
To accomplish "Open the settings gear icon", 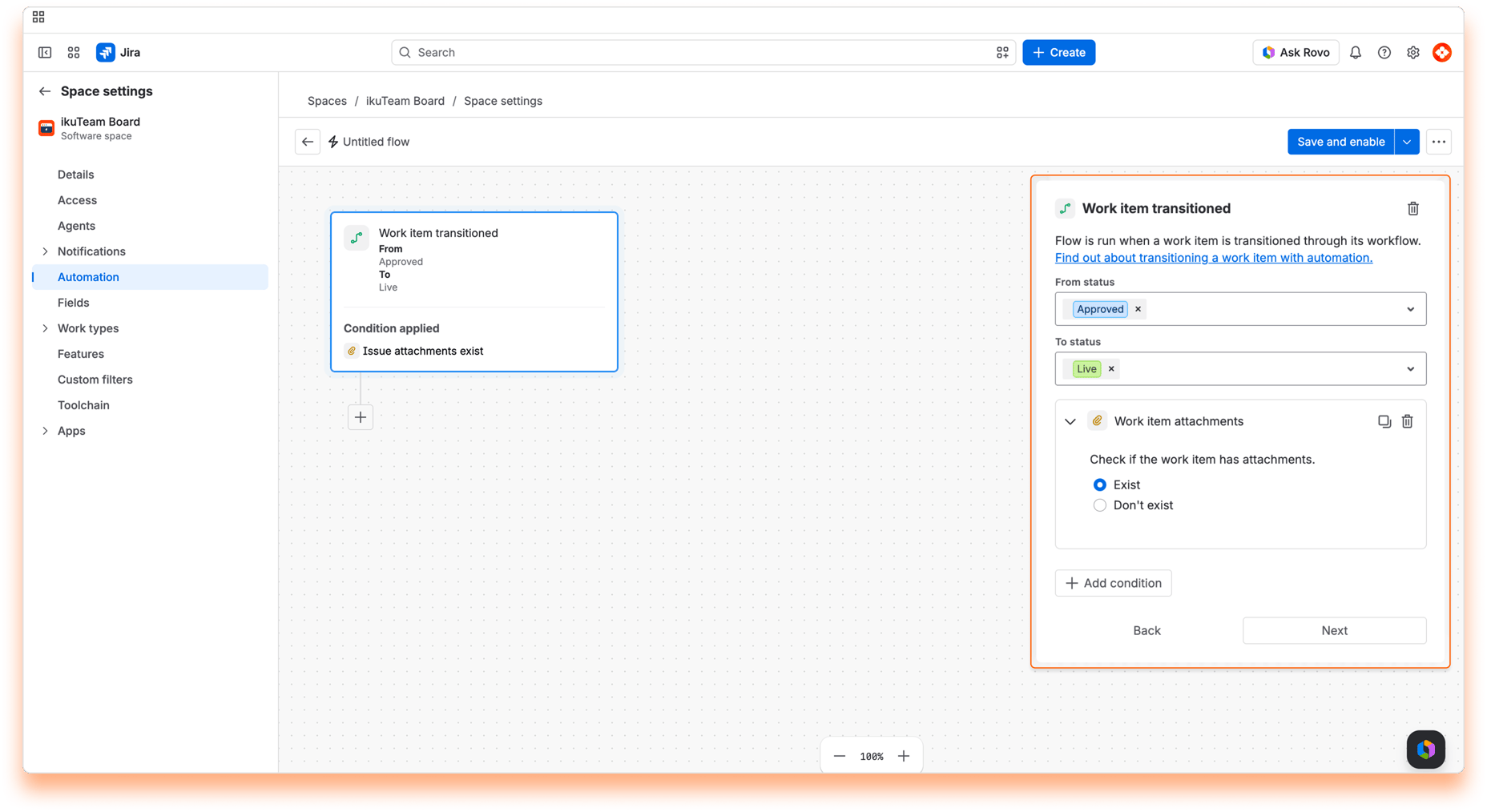I will (1413, 53).
